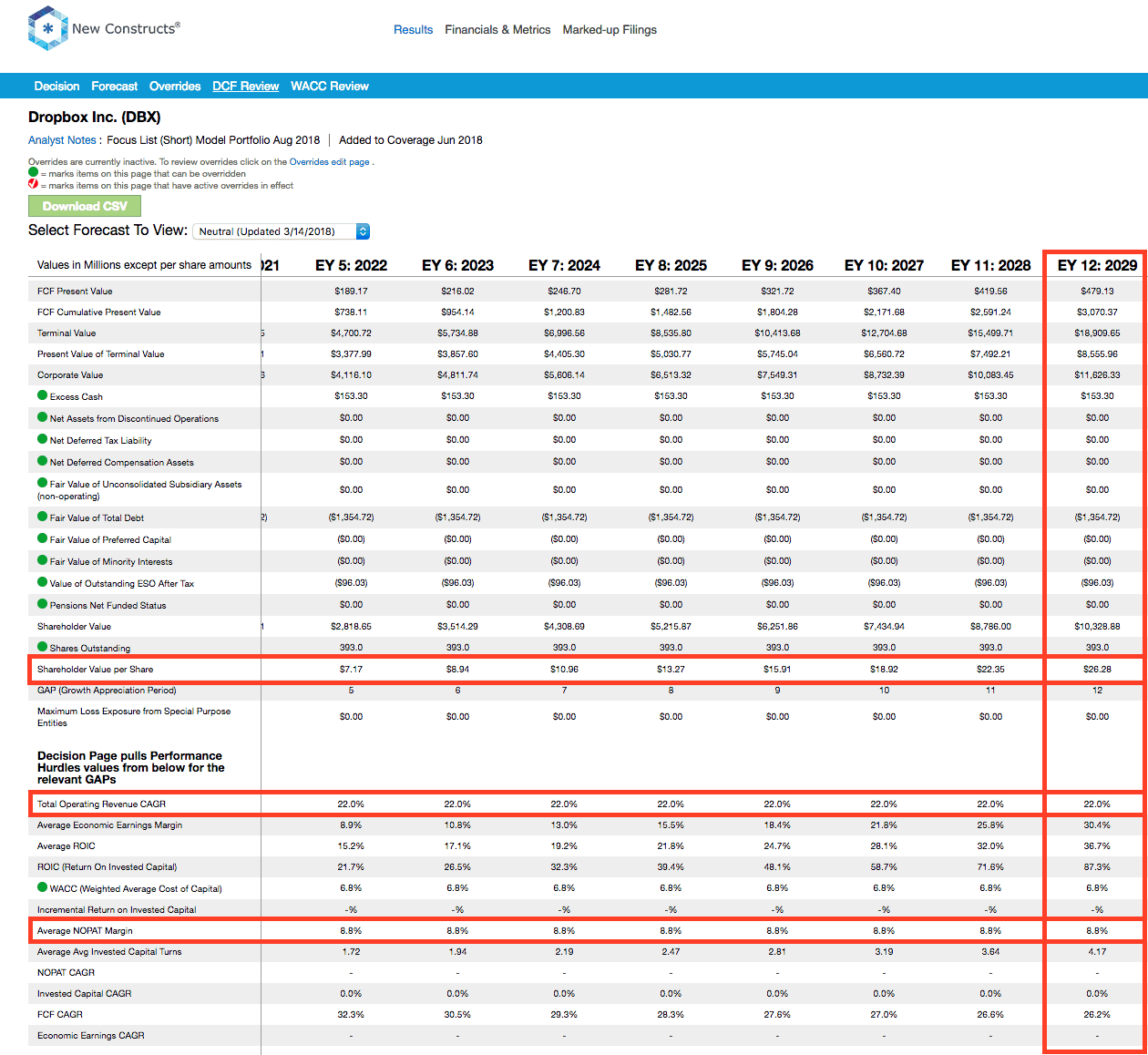
Task: Click green dot beside WACC row label
Action: [42, 887]
